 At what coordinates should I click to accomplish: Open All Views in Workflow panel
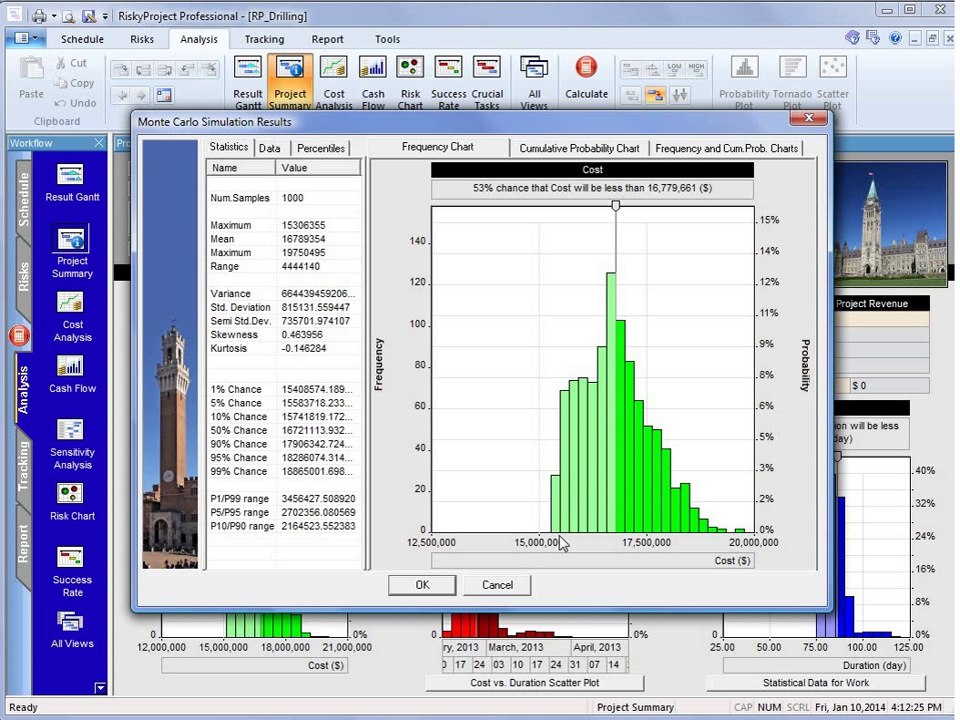point(72,630)
